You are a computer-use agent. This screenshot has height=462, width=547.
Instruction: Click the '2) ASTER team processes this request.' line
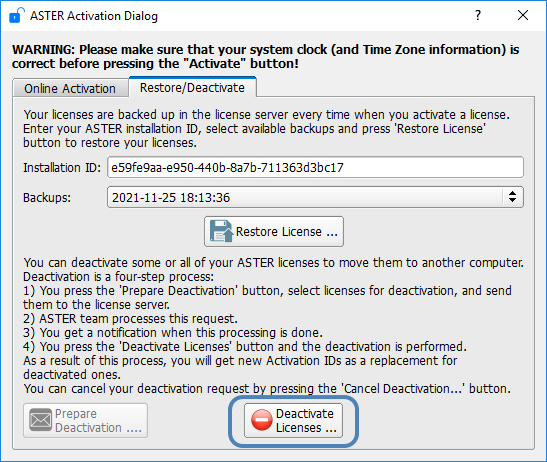(x=130, y=319)
